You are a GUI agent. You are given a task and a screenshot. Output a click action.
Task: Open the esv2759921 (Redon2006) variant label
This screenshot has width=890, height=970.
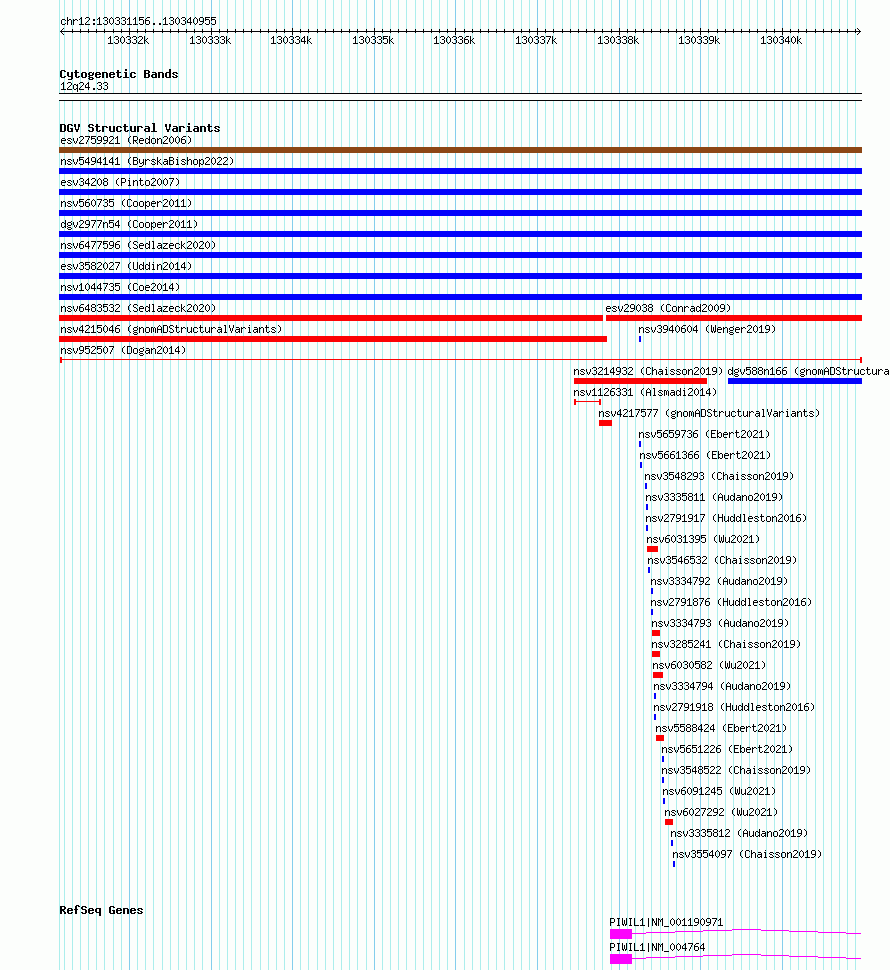(x=126, y=140)
